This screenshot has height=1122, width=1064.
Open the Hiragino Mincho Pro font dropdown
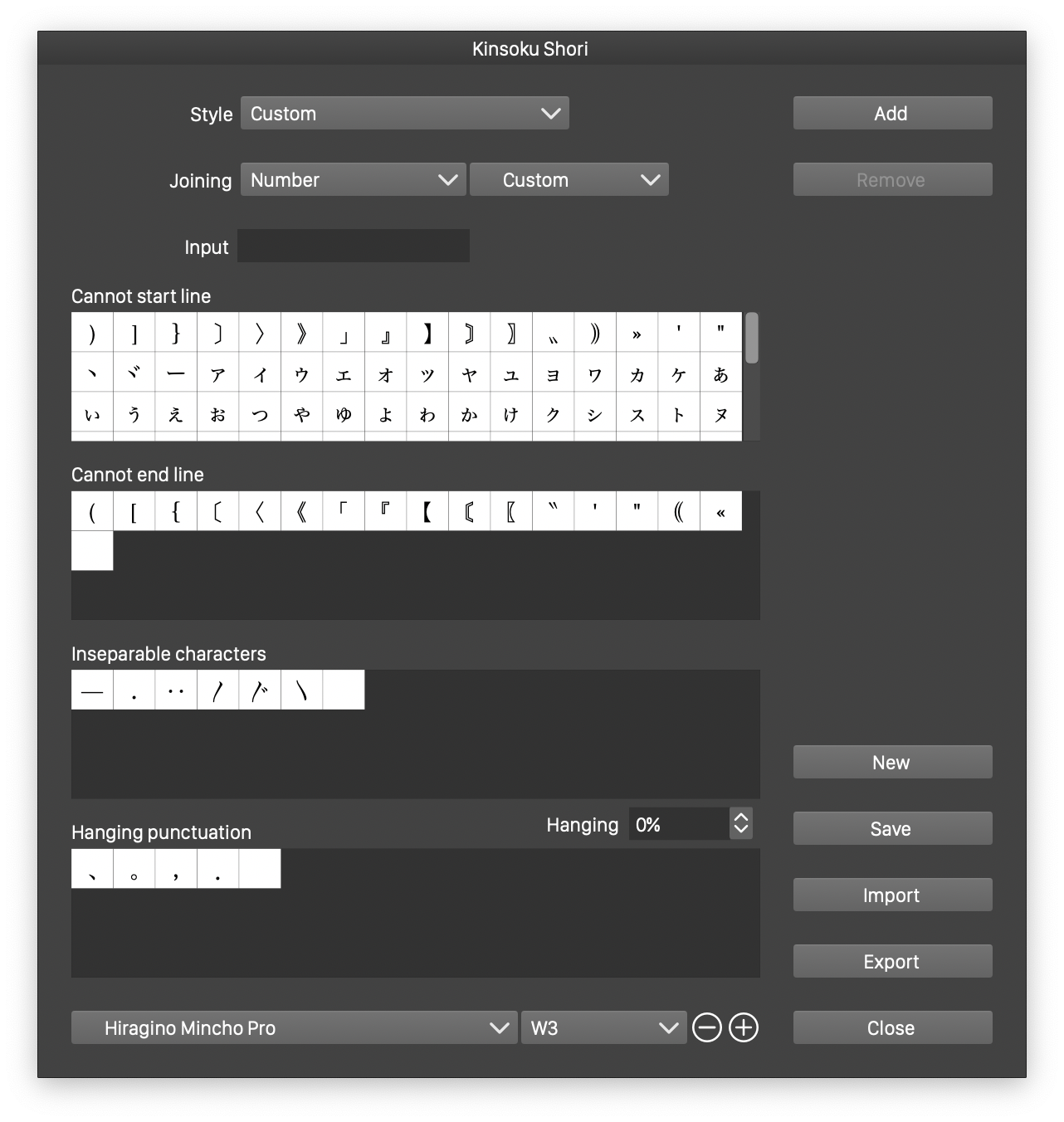point(294,1027)
